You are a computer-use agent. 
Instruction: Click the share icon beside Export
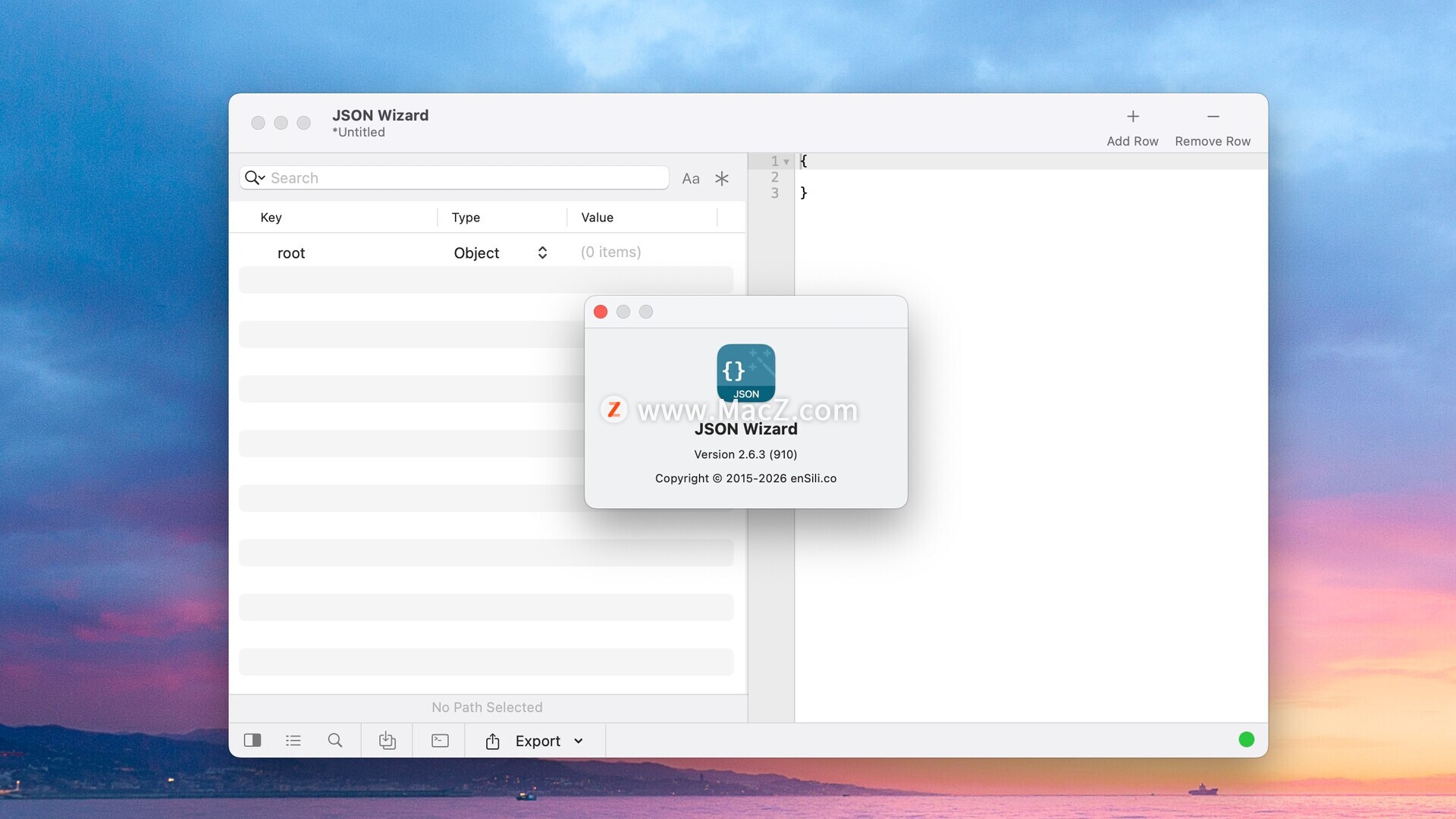tap(492, 741)
